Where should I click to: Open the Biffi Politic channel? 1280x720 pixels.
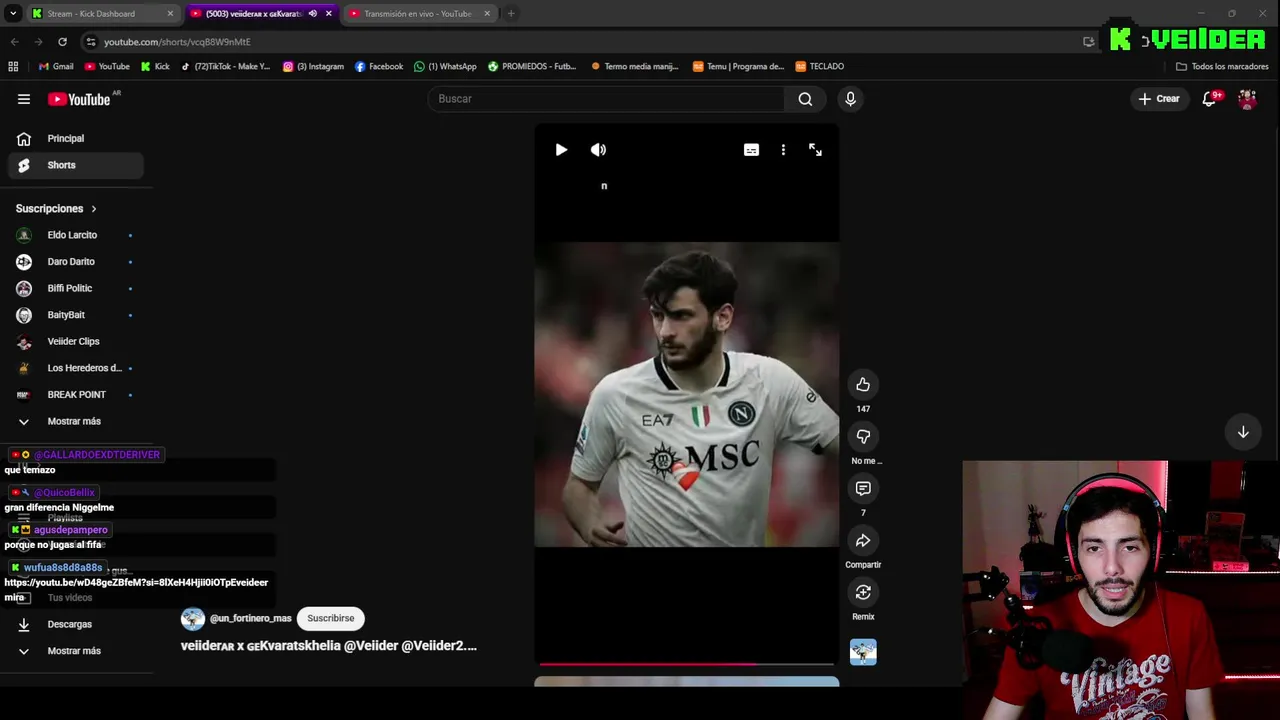76,288
